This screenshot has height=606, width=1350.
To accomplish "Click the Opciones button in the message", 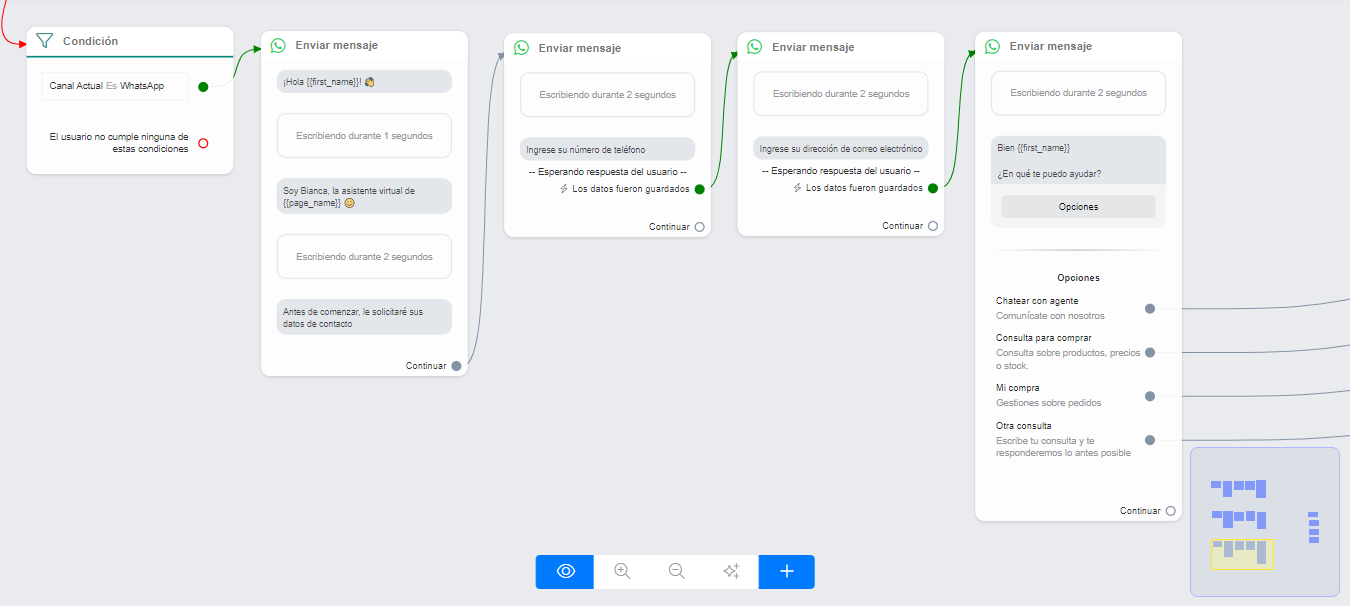I will (1078, 207).
